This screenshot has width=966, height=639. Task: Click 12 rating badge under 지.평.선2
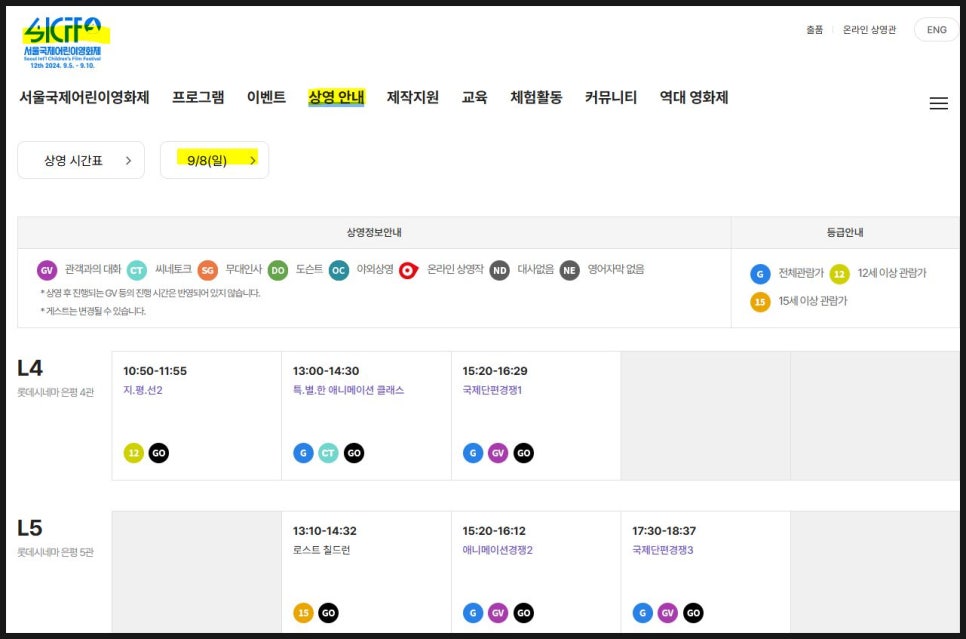point(134,453)
